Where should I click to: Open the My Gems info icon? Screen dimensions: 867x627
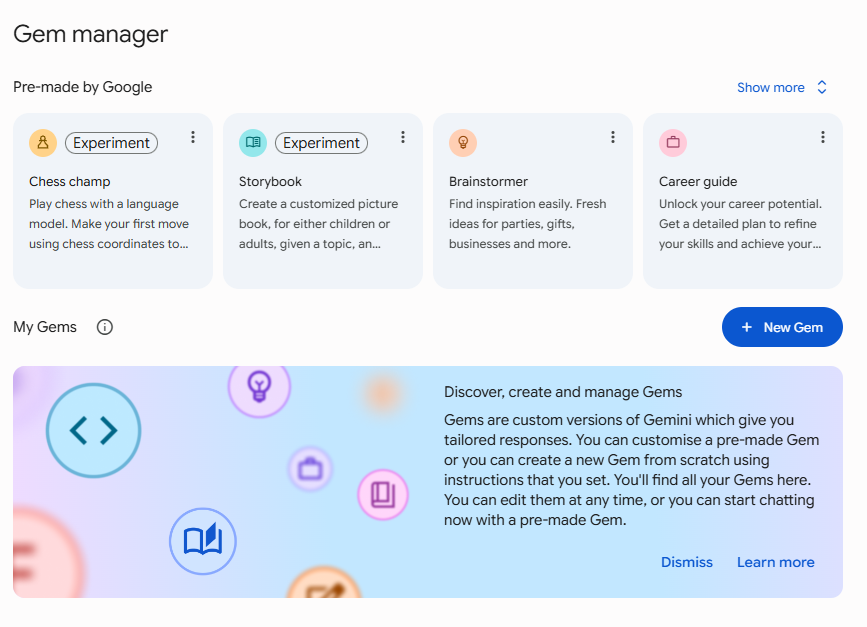click(x=105, y=327)
